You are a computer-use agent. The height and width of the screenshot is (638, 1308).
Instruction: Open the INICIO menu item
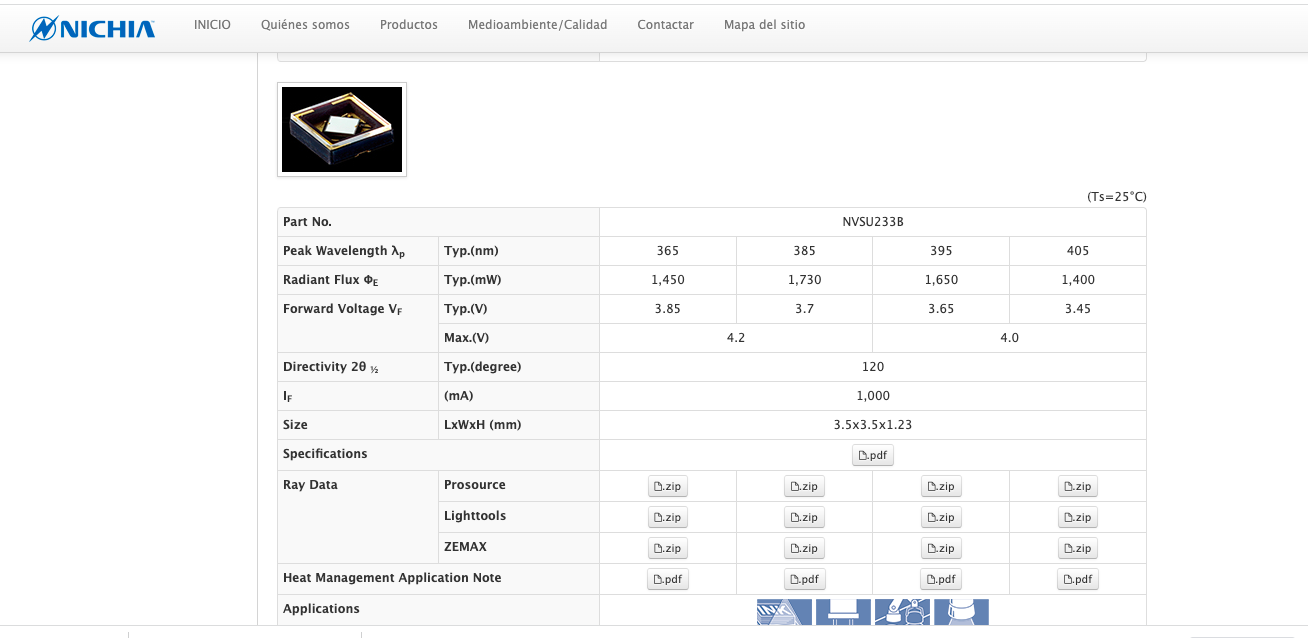[212, 24]
